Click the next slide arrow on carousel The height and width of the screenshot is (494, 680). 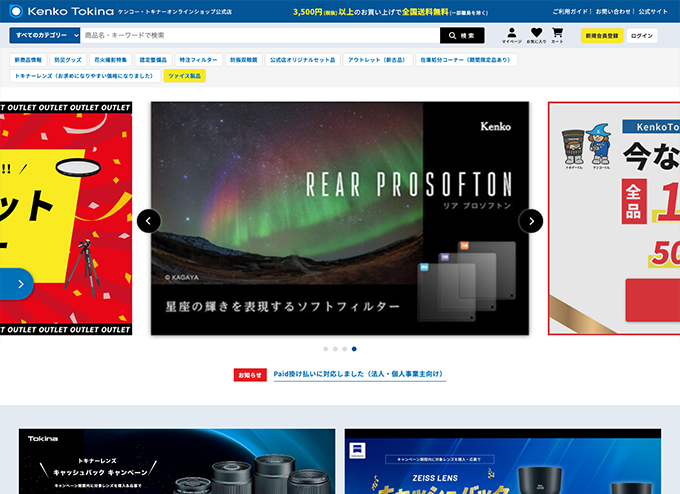(531, 220)
